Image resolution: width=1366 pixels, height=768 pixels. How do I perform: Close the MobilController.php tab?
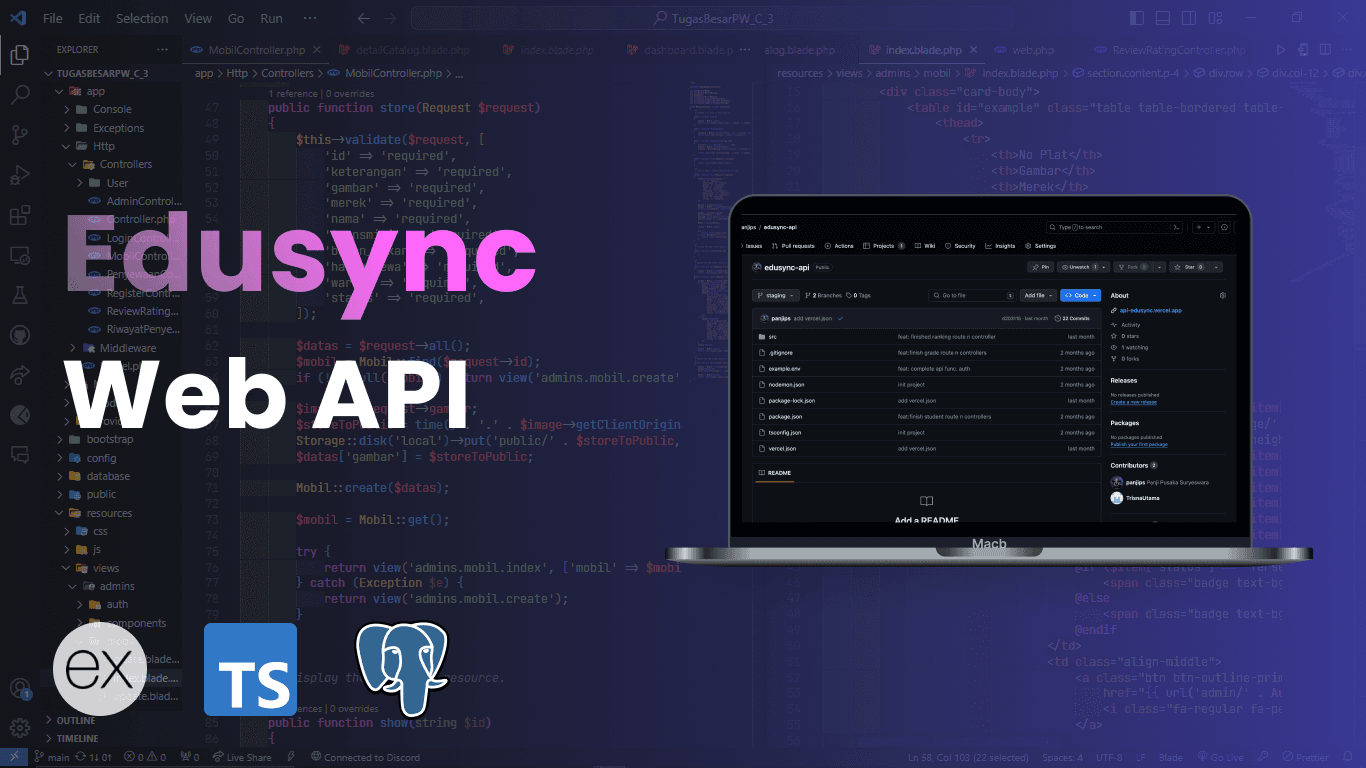click(x=319, y=50)
